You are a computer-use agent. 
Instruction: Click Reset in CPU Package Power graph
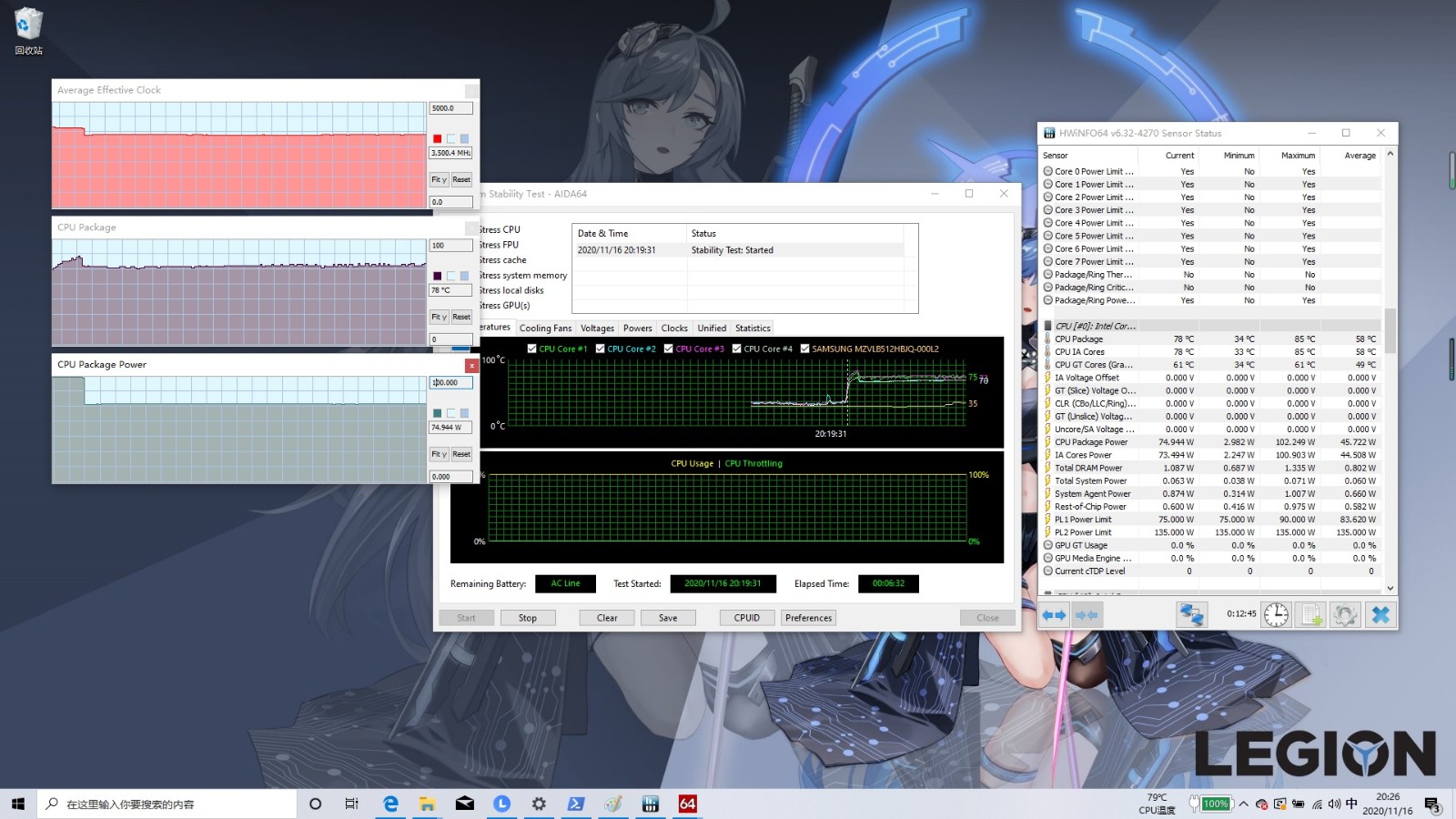(461, 454)
